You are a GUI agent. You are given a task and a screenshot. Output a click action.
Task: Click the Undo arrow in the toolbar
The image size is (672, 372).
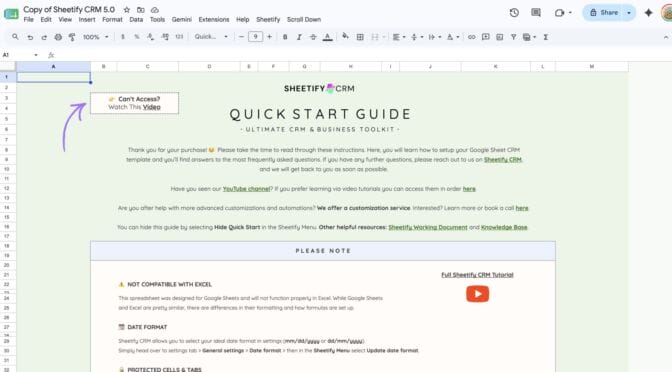click(x=30, y=37)
